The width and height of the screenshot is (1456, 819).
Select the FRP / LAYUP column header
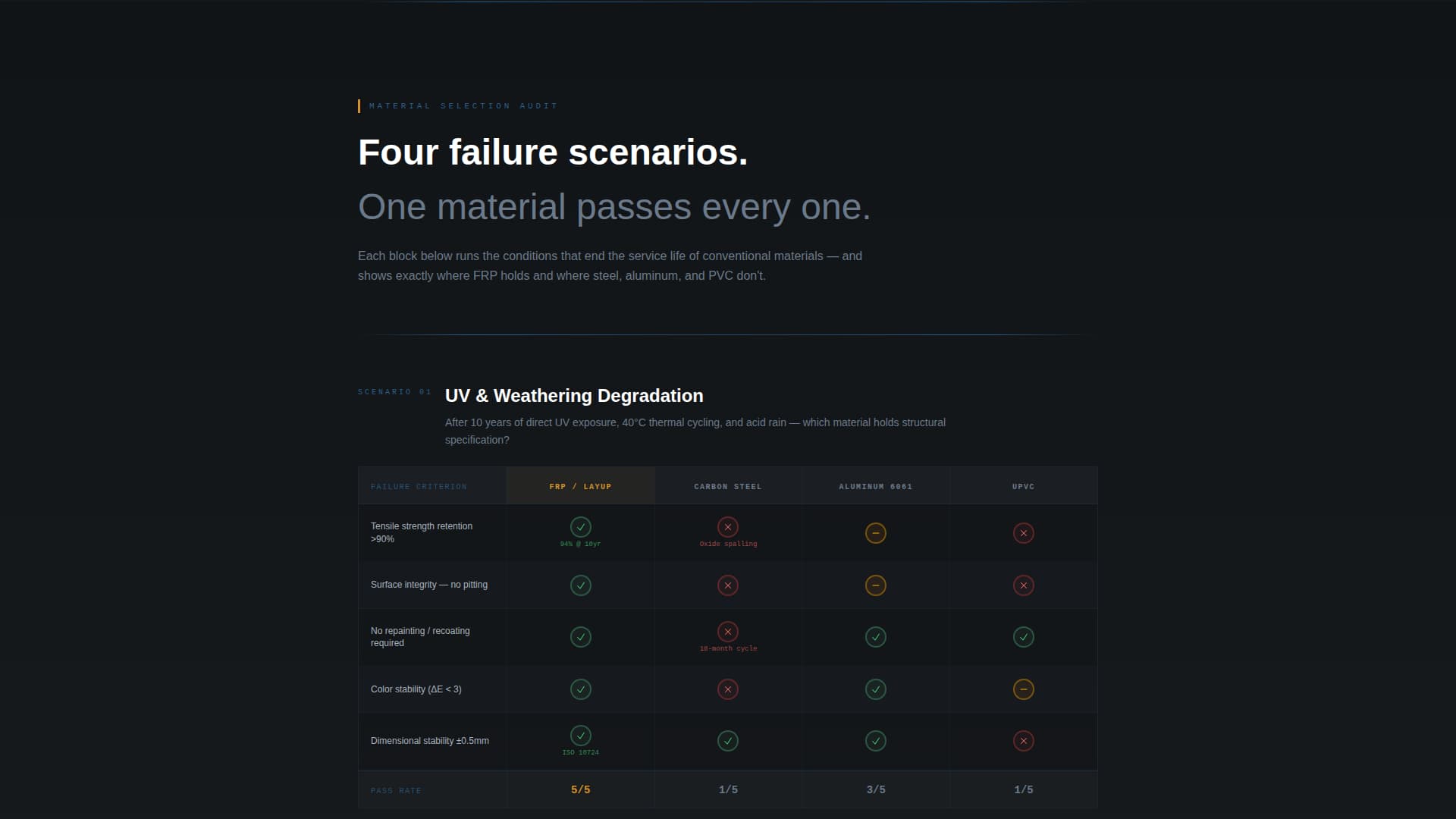pos(580,487)
